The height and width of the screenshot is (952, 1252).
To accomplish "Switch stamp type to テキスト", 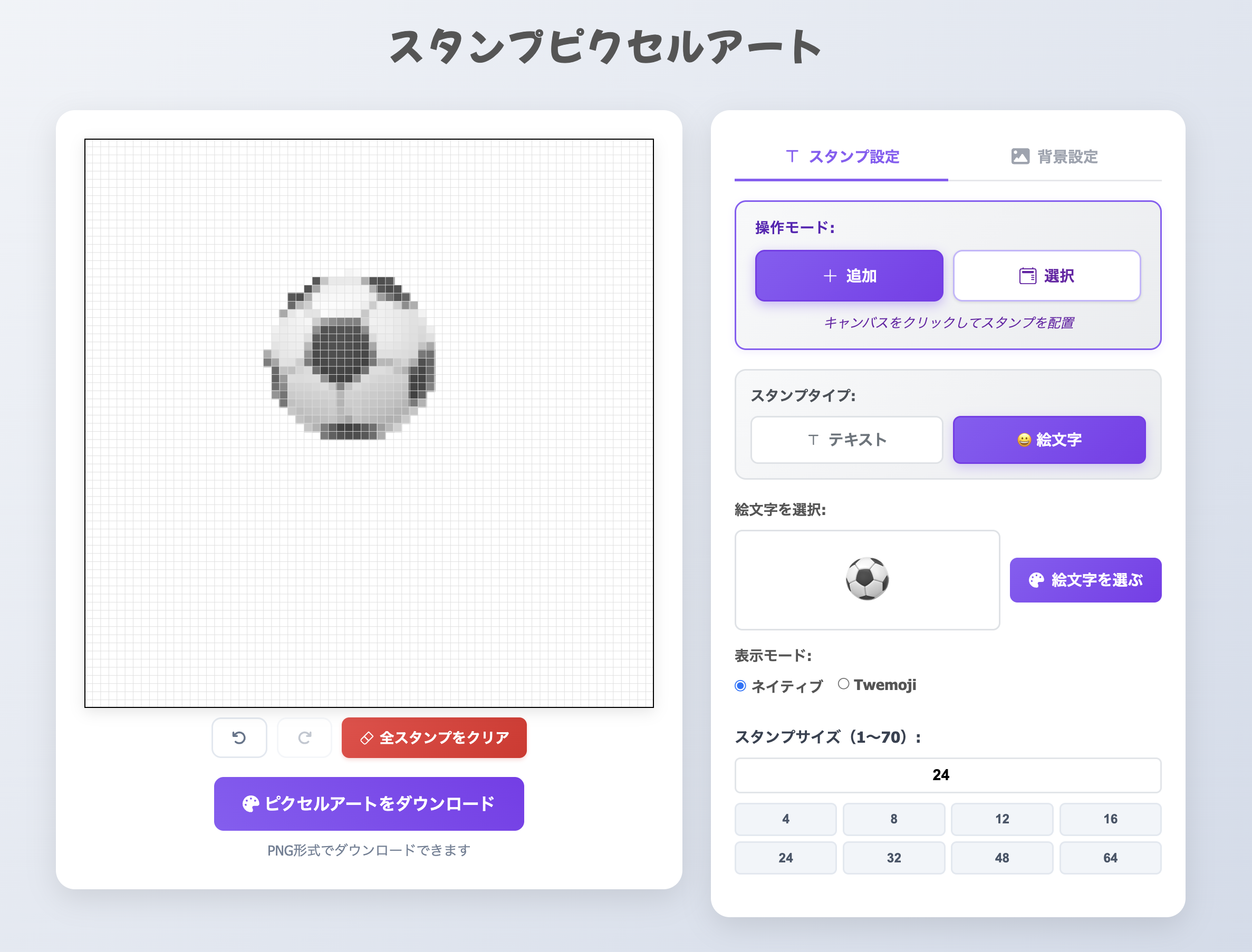I will pos(847,440).
